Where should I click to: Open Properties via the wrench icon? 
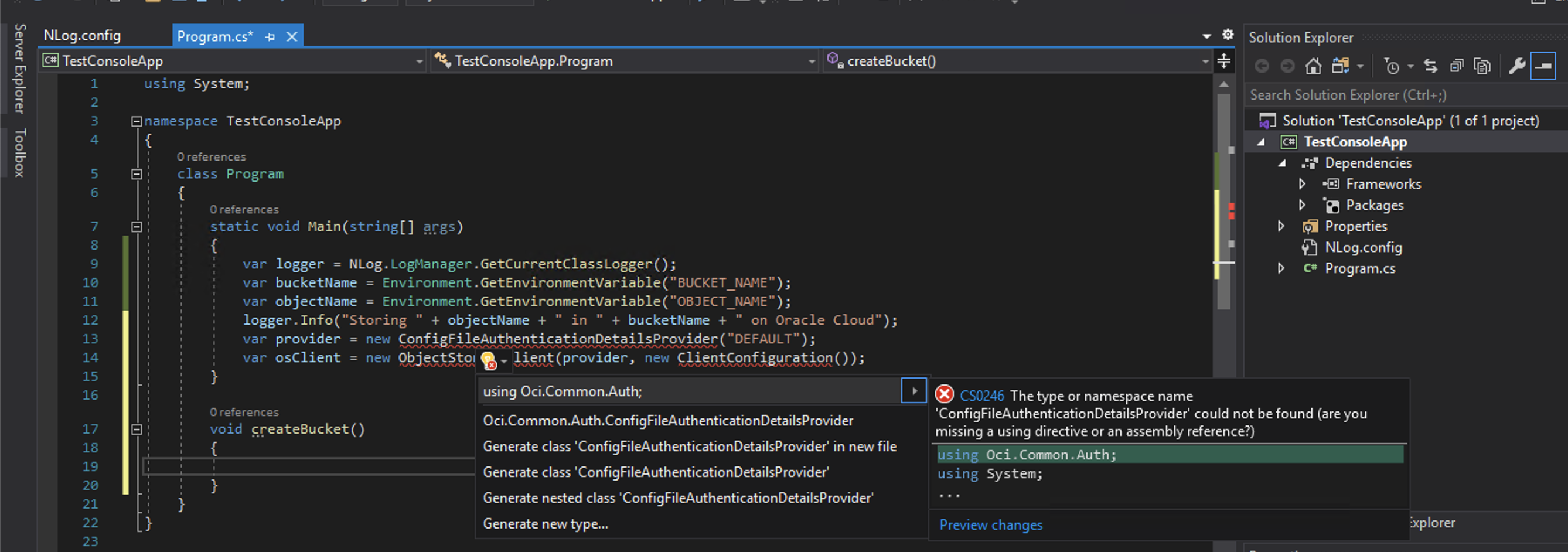click(x=1516, y=66)
